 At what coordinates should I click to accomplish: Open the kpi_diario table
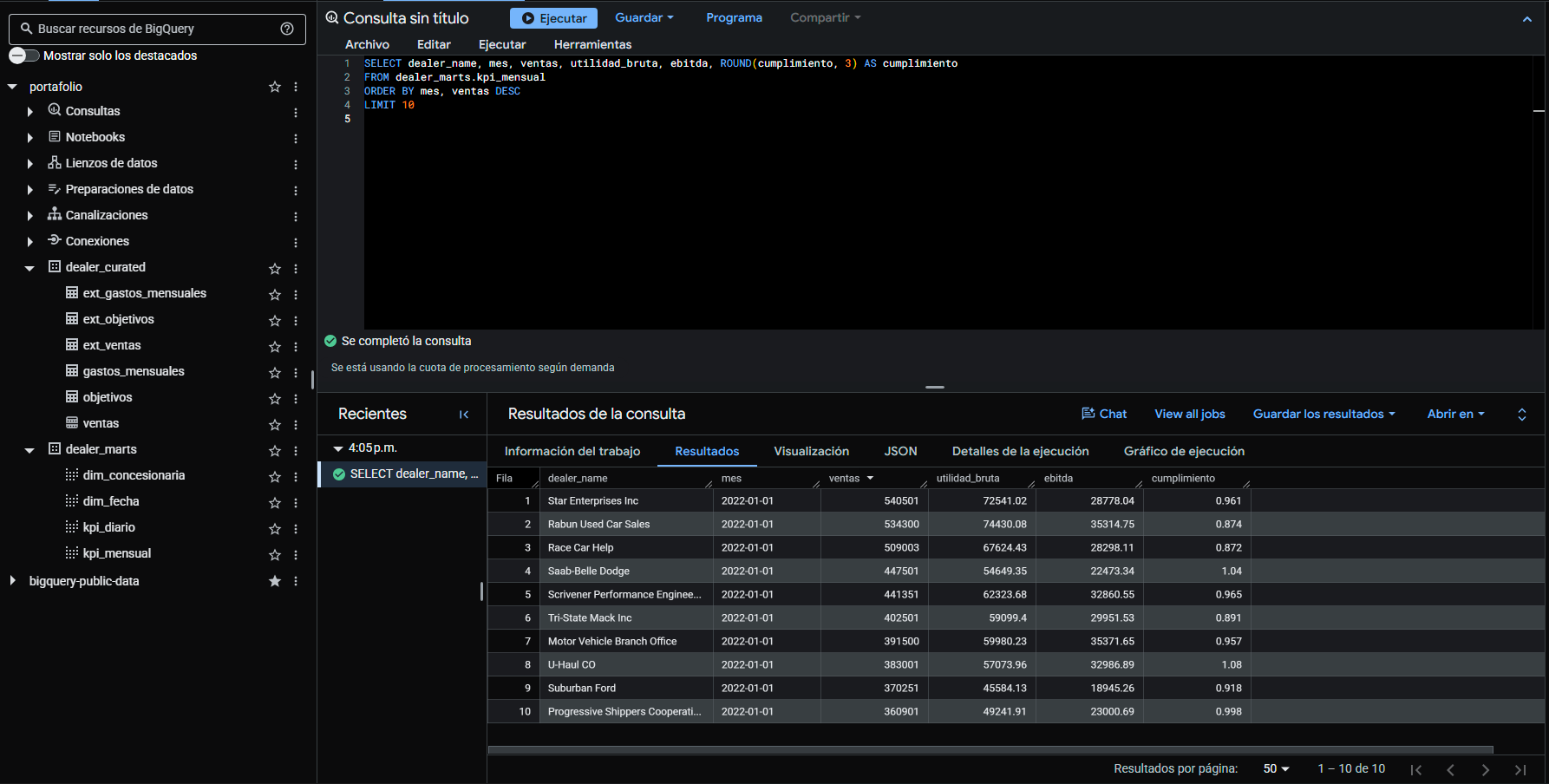109,527
